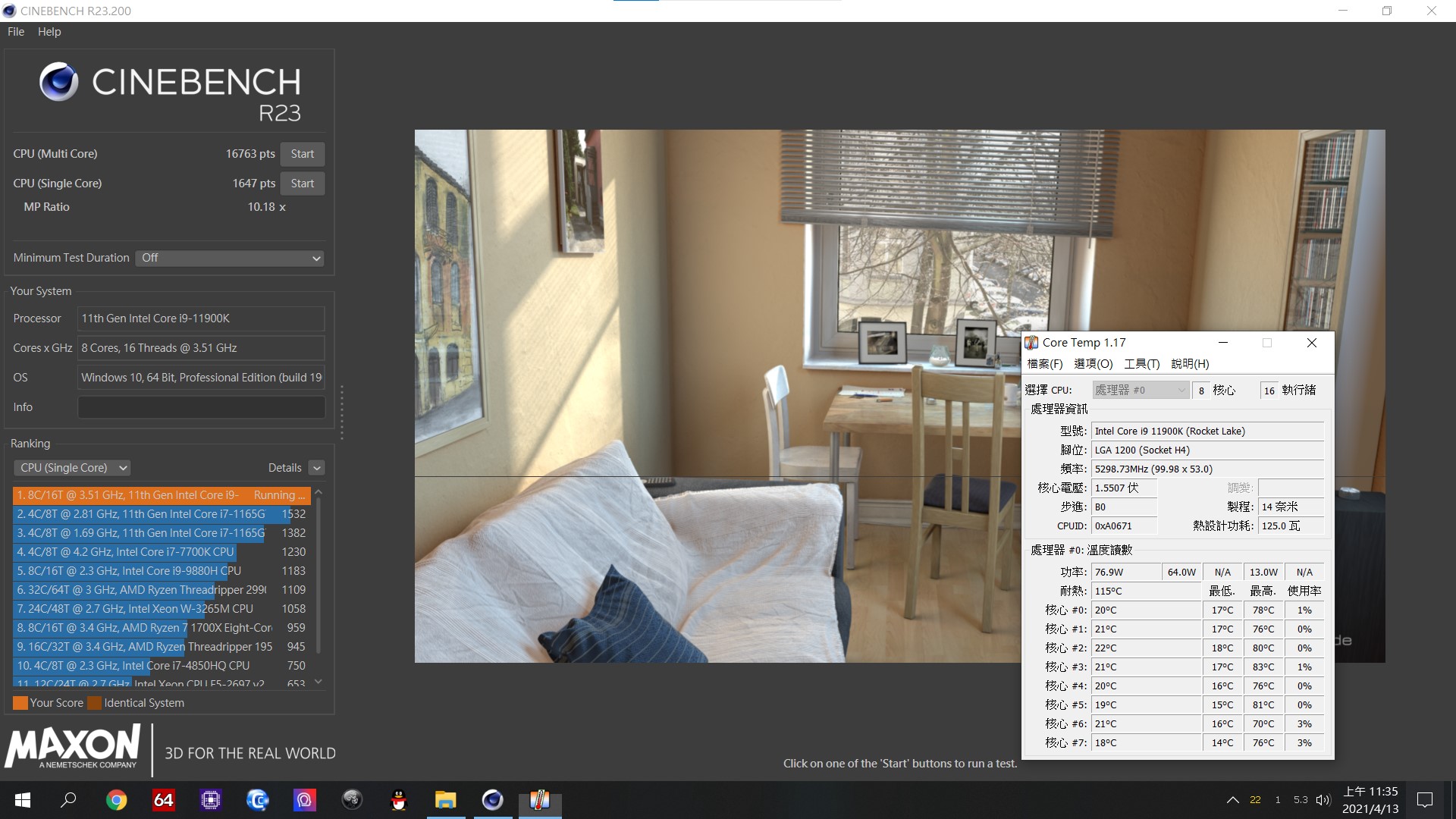Click the Core Temp title bar icon

click(x=1032, y=343)
